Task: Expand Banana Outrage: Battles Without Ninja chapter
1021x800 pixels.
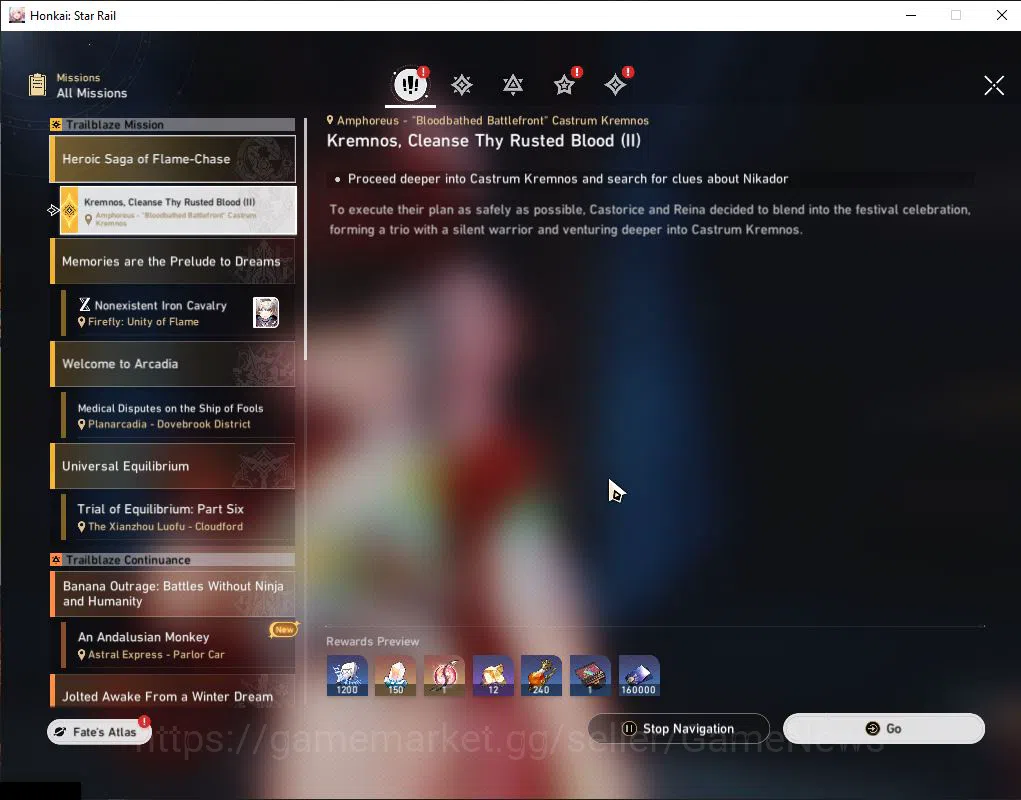Action: tap(173, 594)
